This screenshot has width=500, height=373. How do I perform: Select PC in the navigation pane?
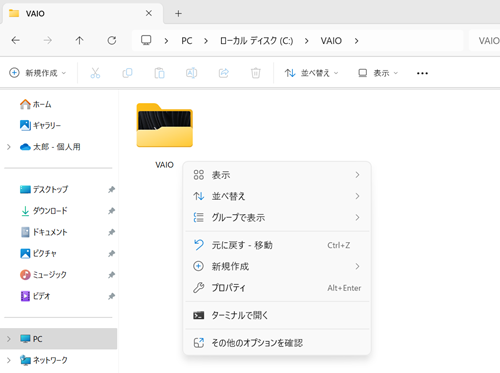coord(58,339)
